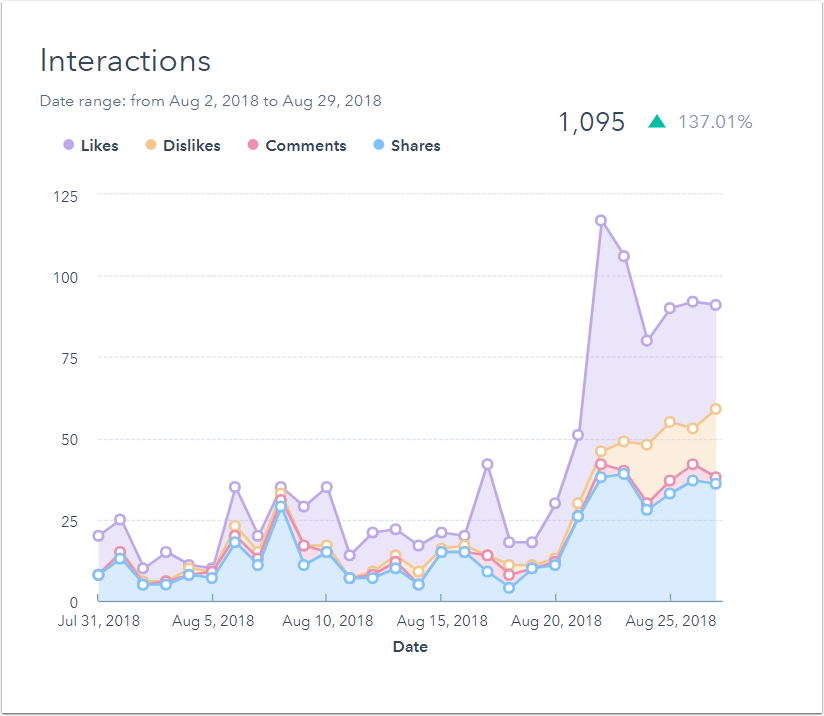Click the 1,095 total interactions figure
This screenshot has height=716, width=824.
[591, 123]
